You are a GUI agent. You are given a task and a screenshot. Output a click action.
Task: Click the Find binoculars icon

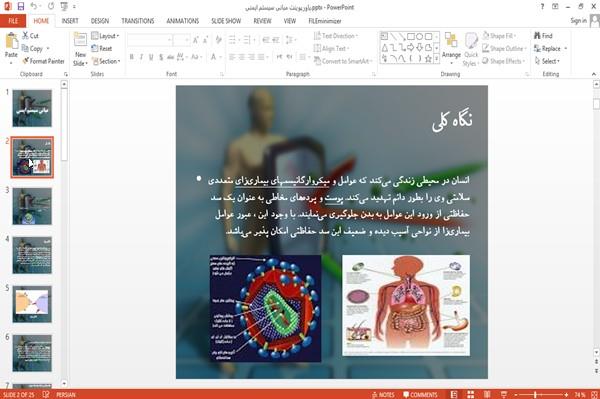point(537,36)
